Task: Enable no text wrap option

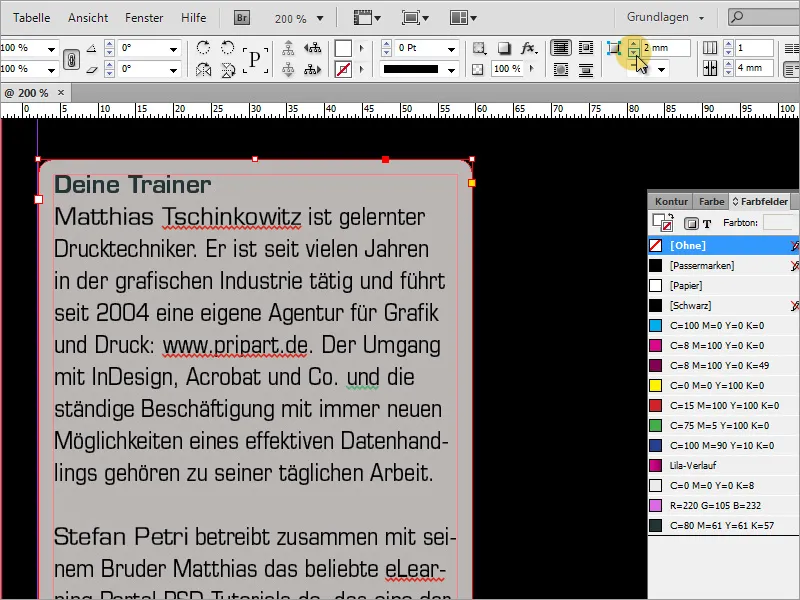Action: point(560,48)
